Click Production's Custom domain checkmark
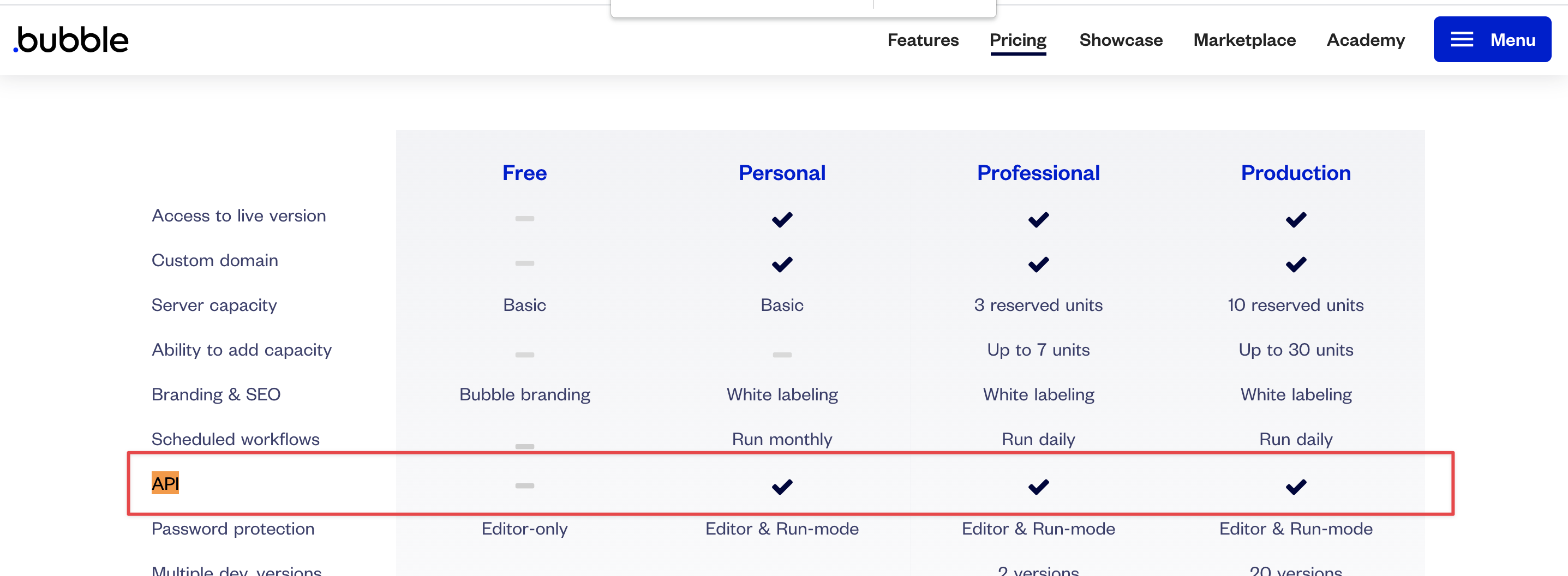The height and width of the screenshot is (576, 1568). tap(1295, 264)
